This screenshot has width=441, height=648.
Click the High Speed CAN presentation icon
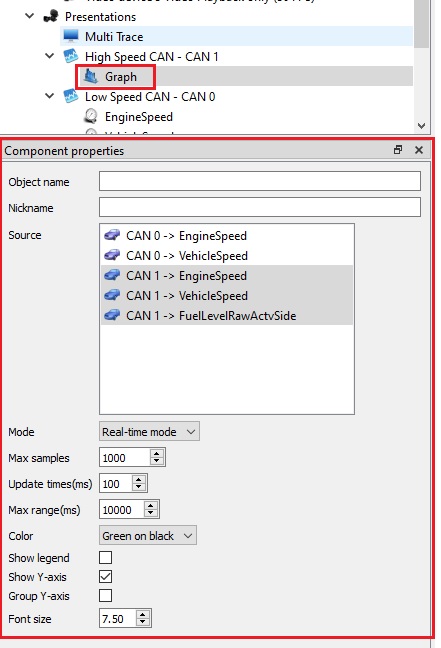[71, 56]
